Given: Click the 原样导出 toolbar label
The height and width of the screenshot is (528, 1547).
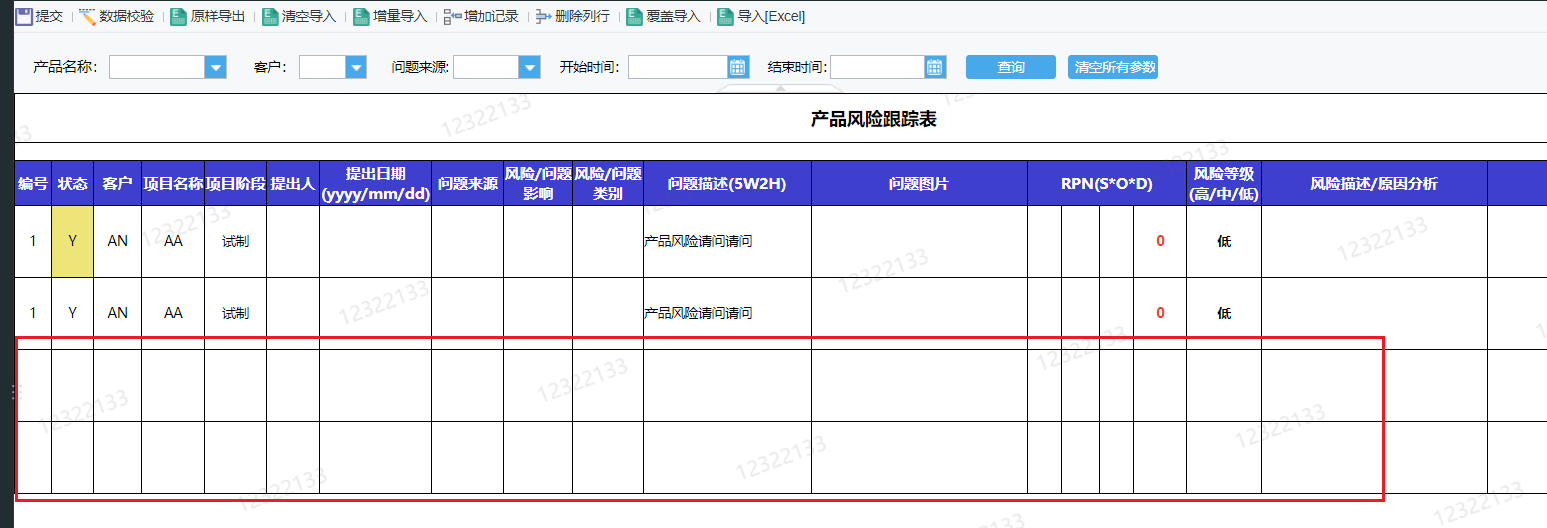Looking at the screenshot, I should click(x=218, y=17).
